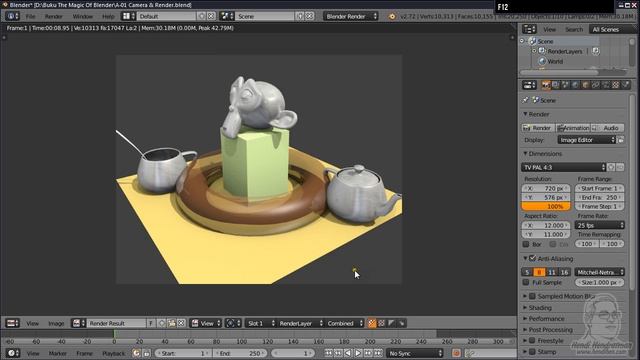Open the Window menu
Screen dimensions: 640x360
pyautogui.click(x=82, y=16)
